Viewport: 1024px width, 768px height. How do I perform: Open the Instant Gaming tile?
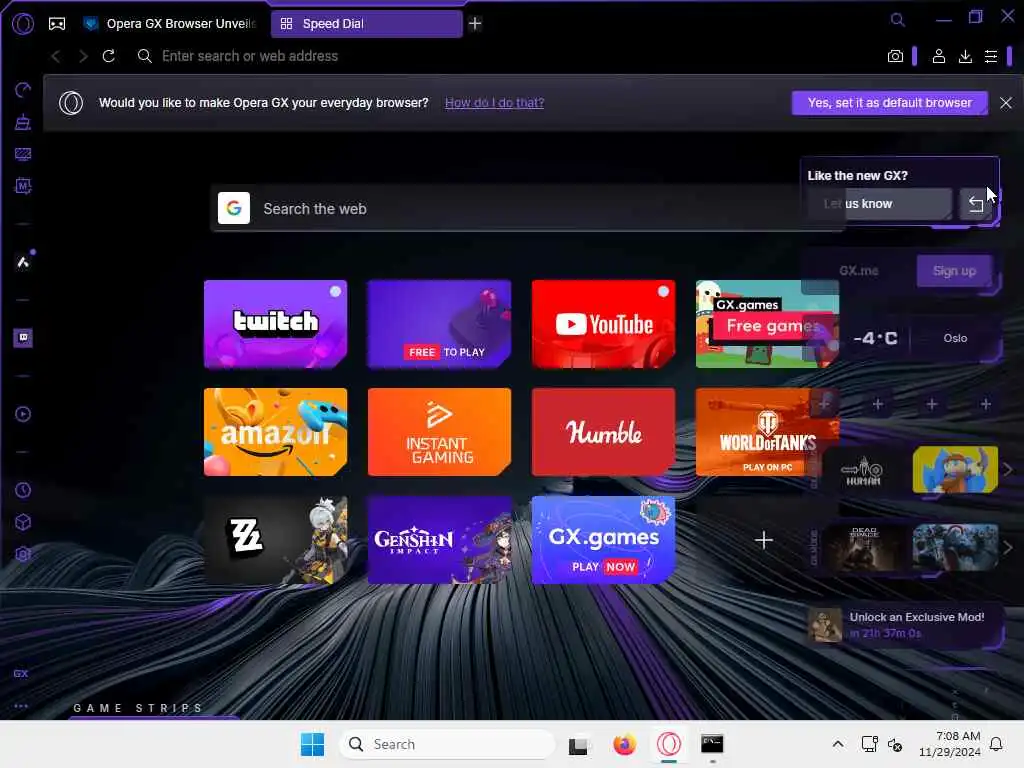tap(440, 432)
